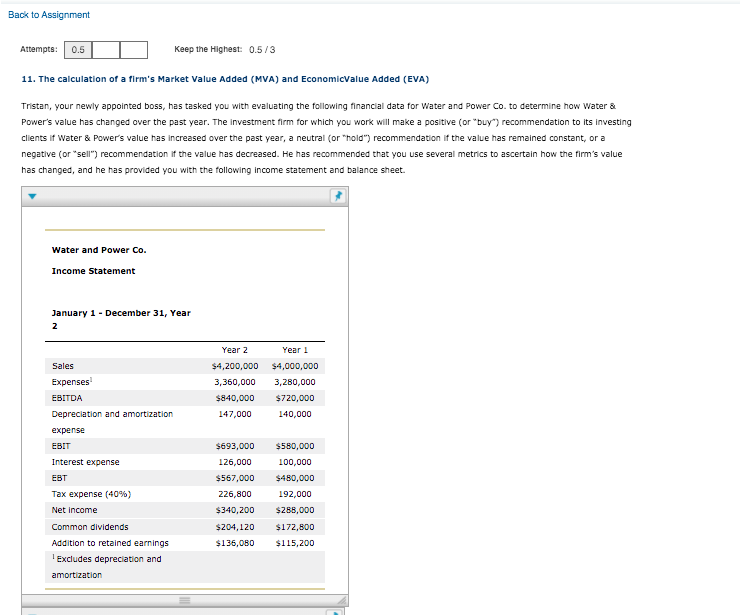Image resolution: width=740 pixels, height=615 pixels.
Task: Click the Year 1 column header
Action: pyautogui.click(x=295, y=350)
